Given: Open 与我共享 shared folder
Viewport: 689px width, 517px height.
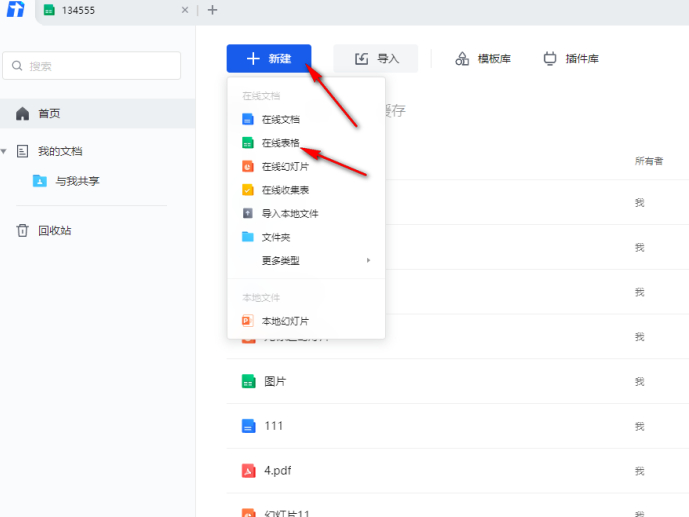Looking at the screenshot, I should pyautogui.click(x=77, y=181).
